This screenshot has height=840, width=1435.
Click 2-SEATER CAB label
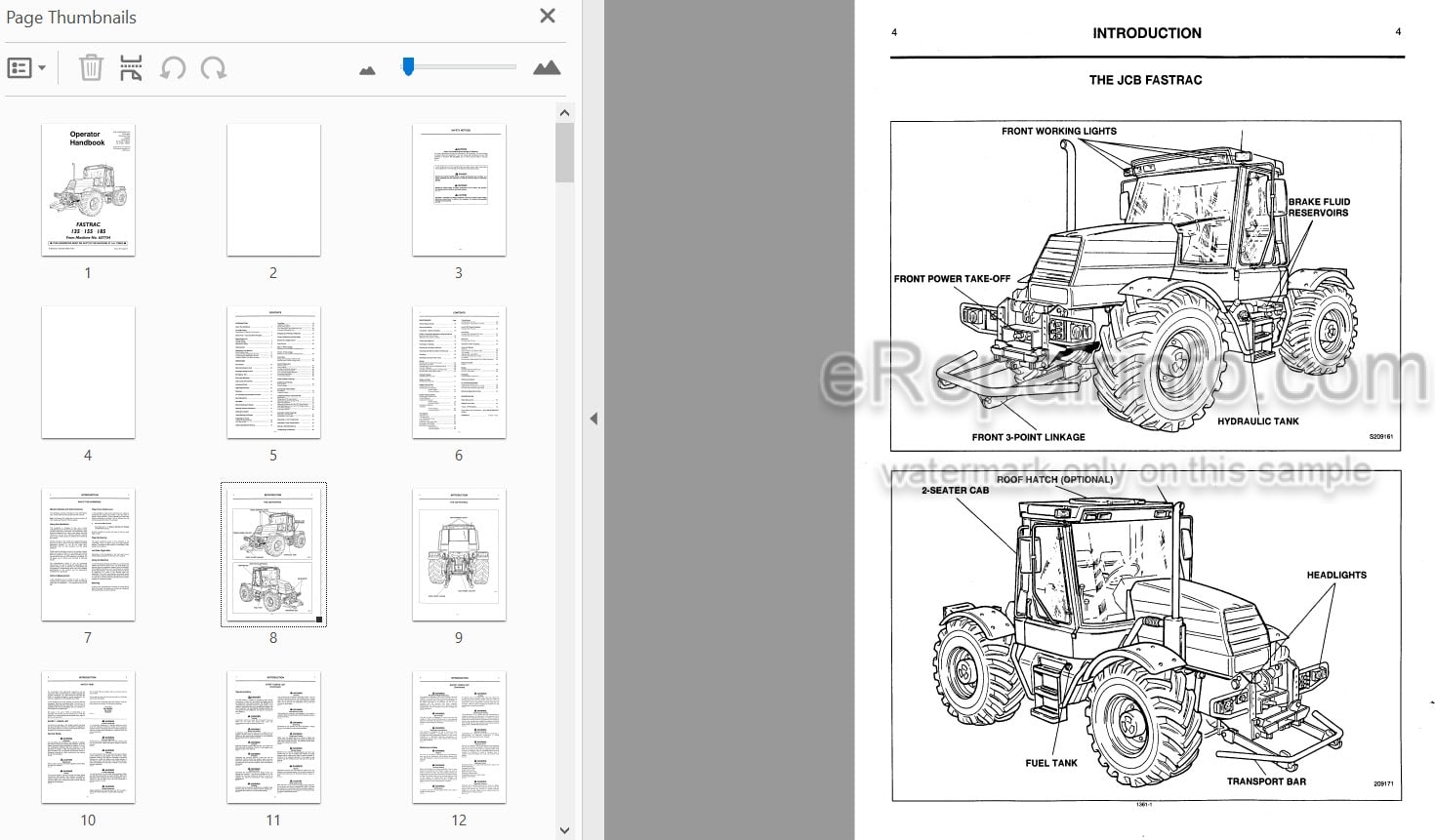tap(955, 491)
